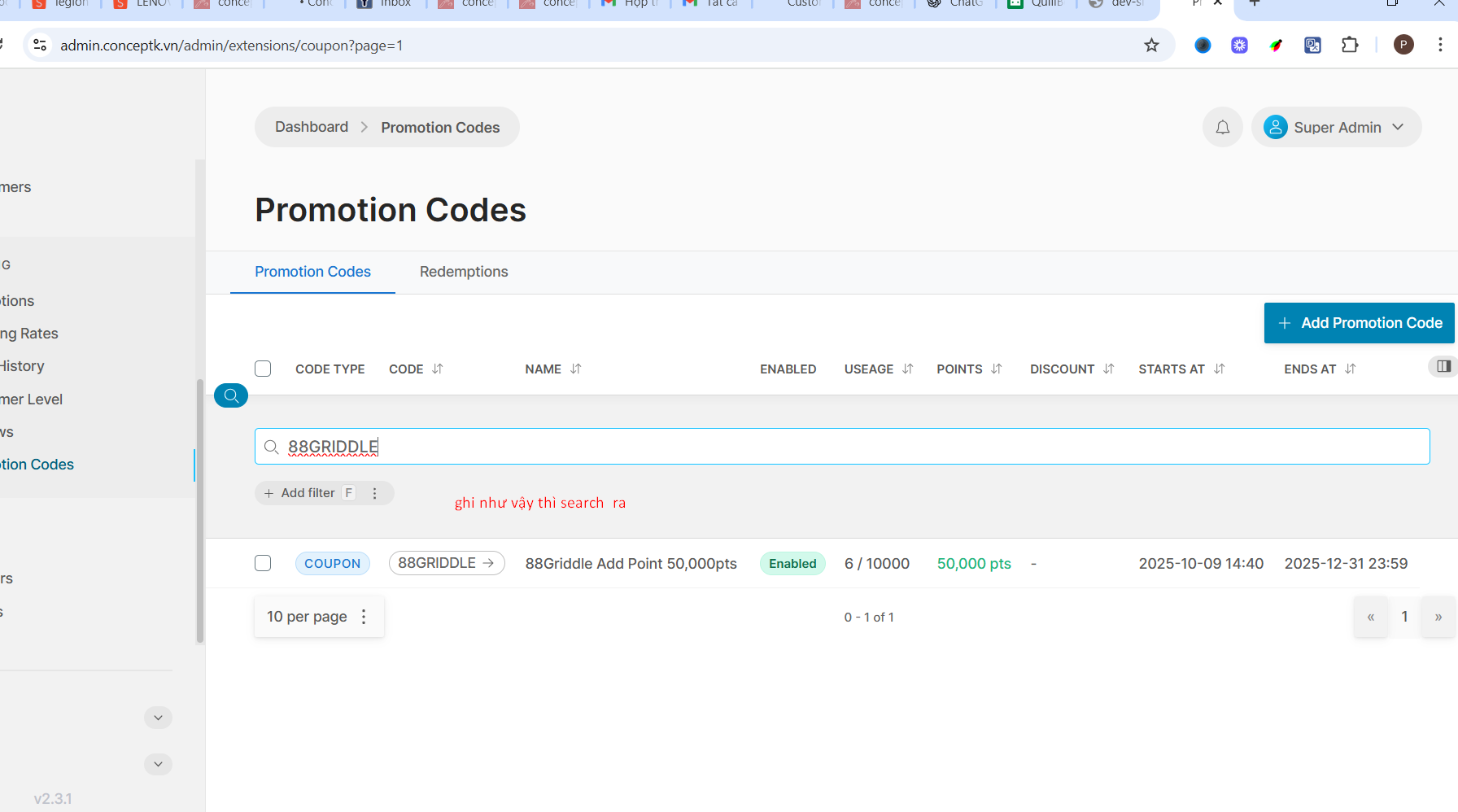Screen dimensions: 1458x812
Task: Expand the lower sidebar chevron section
Action: [x=158, y=764]
